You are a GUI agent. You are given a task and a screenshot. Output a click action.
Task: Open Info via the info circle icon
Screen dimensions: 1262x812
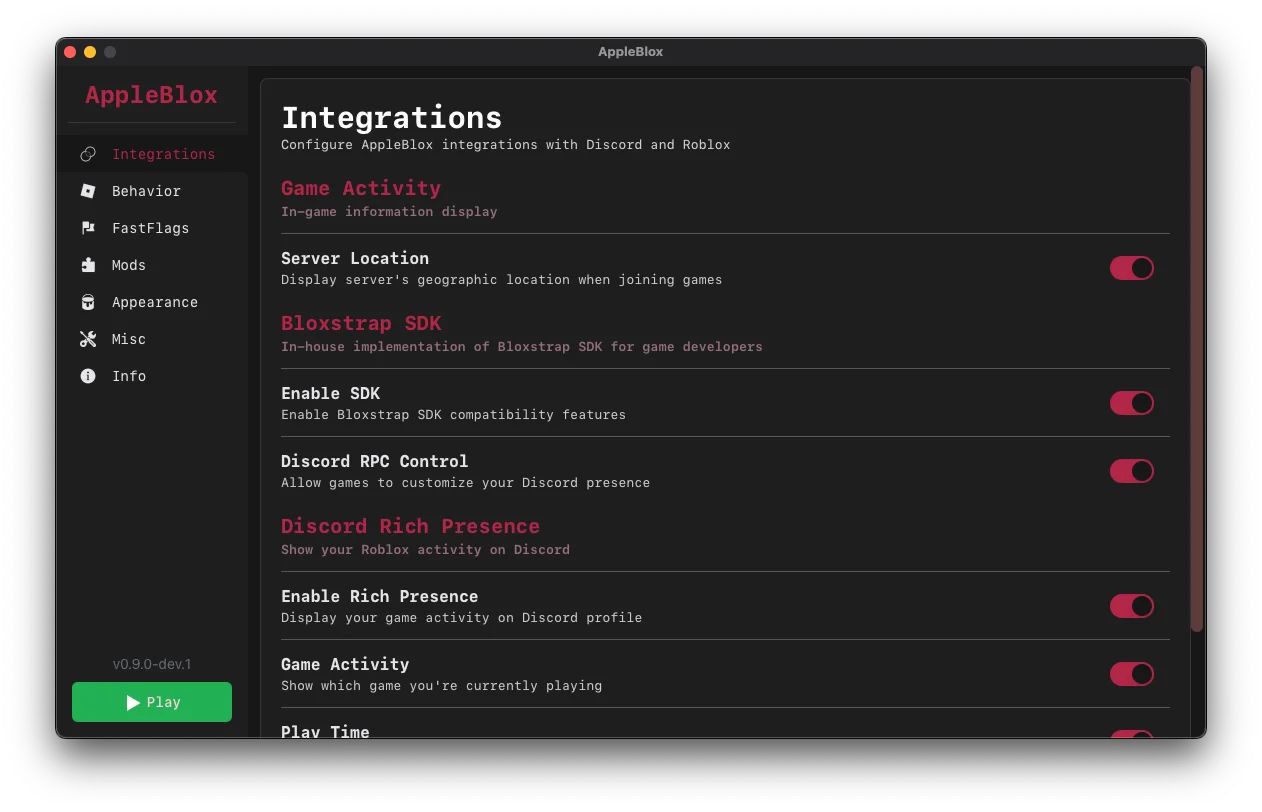(x=90, y=376)
